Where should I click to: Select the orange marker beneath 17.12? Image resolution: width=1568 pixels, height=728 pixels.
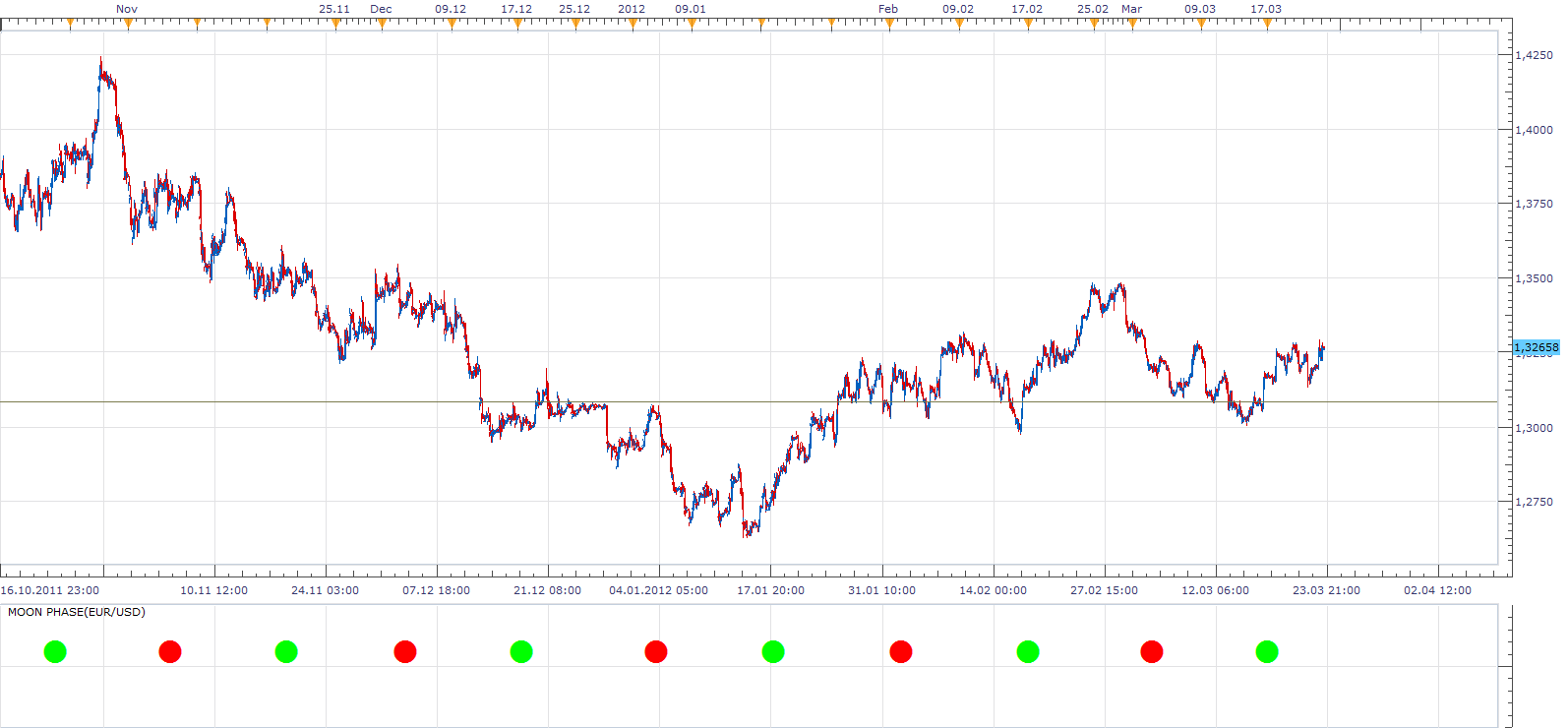pos(517,24)
